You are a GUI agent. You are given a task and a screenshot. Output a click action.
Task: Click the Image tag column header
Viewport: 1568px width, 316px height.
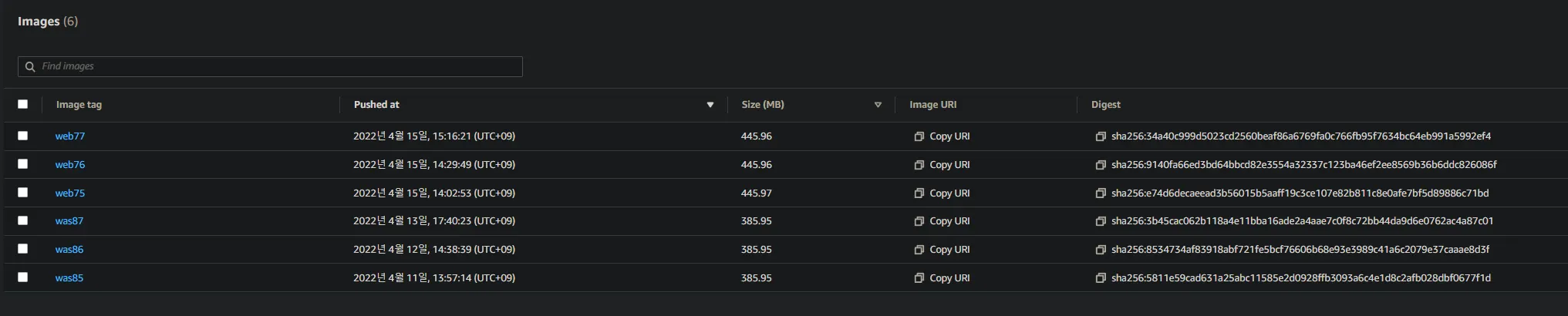coord(79,105)
